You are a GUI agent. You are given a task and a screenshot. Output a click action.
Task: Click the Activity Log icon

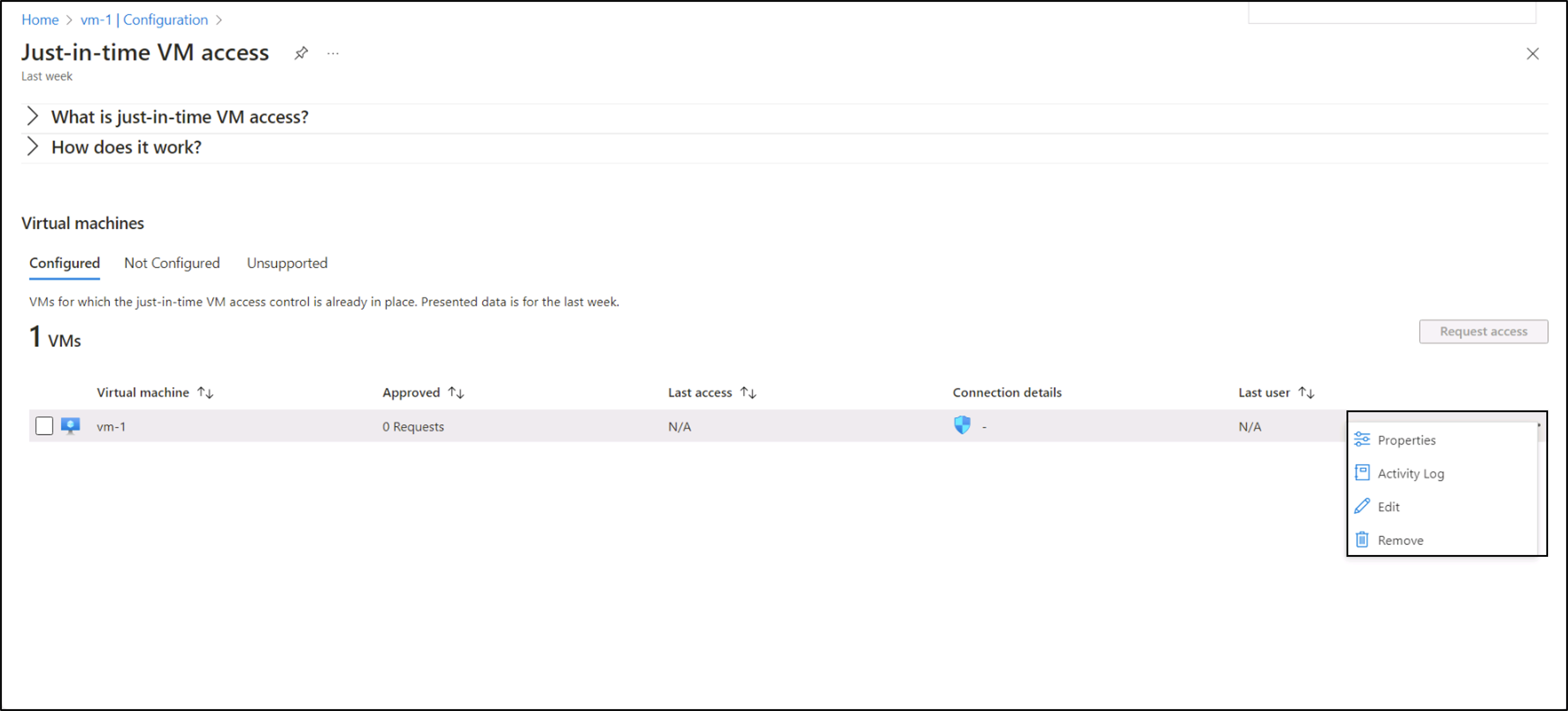(x=1362, y=473)
